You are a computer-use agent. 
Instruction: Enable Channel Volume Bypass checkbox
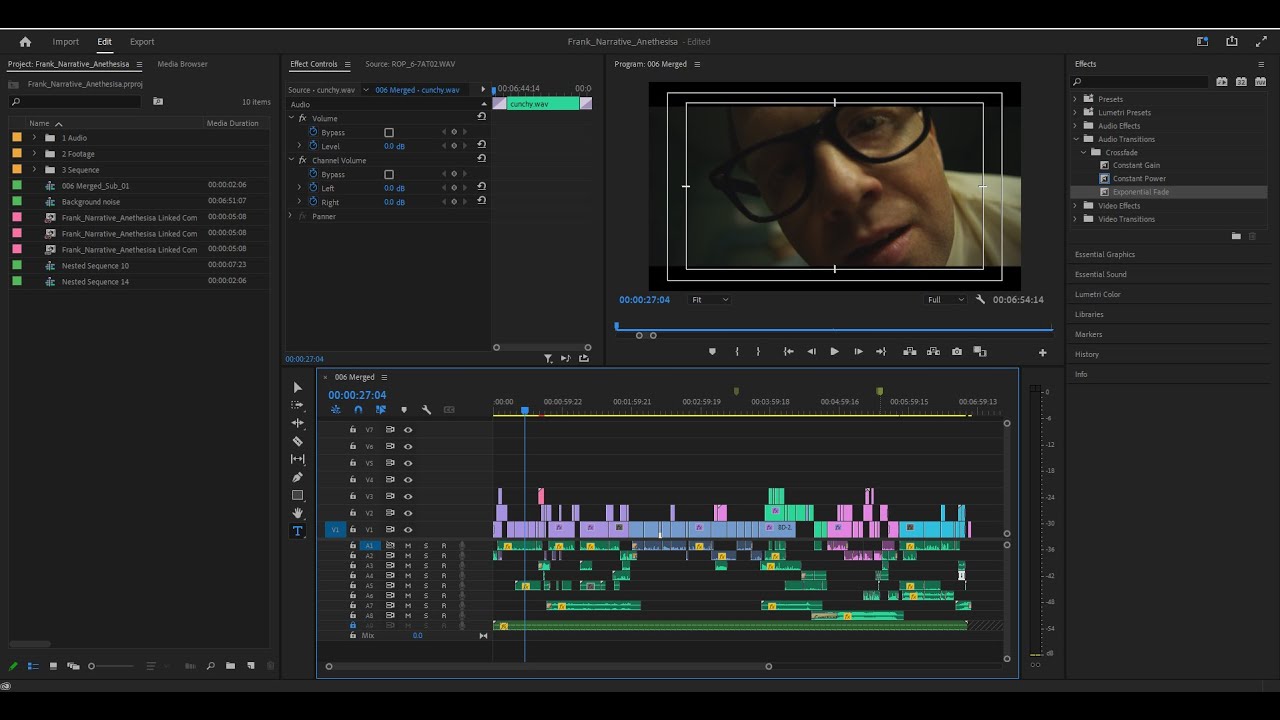(389, 174)
